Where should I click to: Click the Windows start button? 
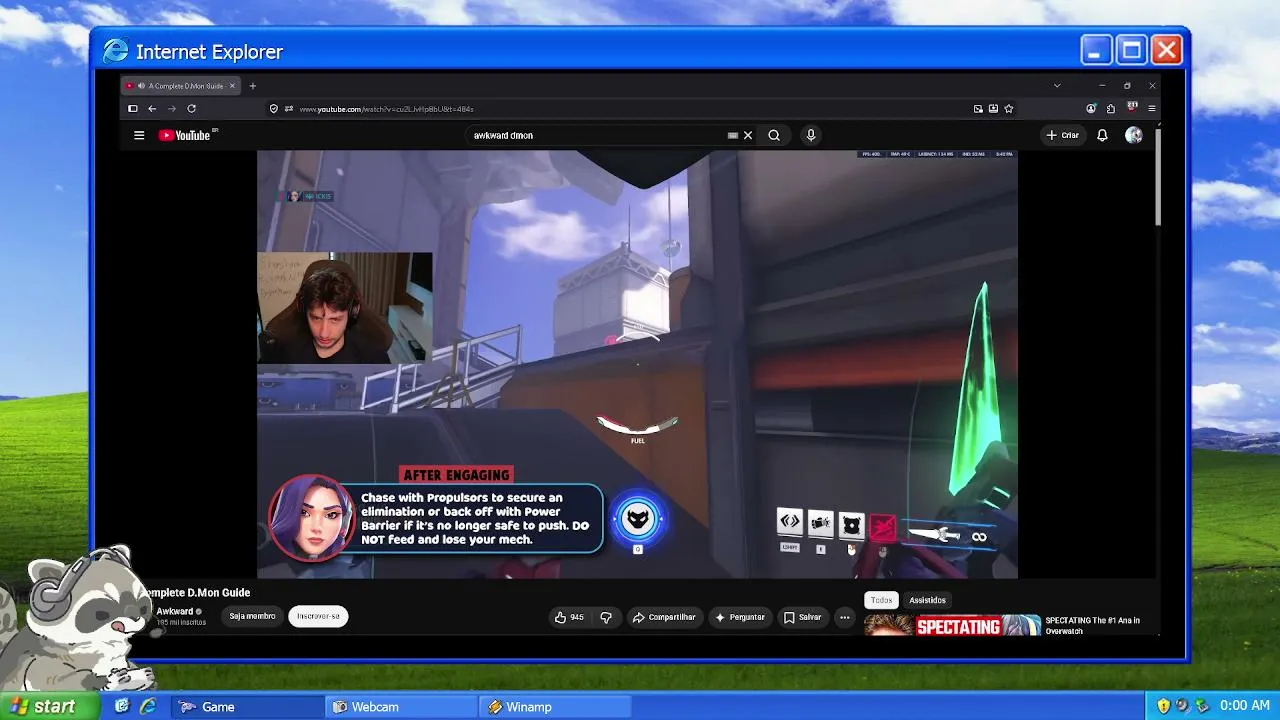click(x=50, y=706)
